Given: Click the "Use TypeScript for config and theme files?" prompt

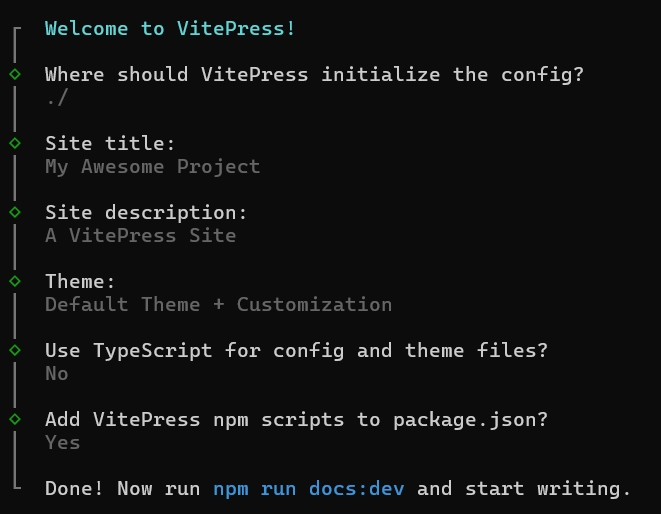Looking at the screenshot, I should pos(296,351).
